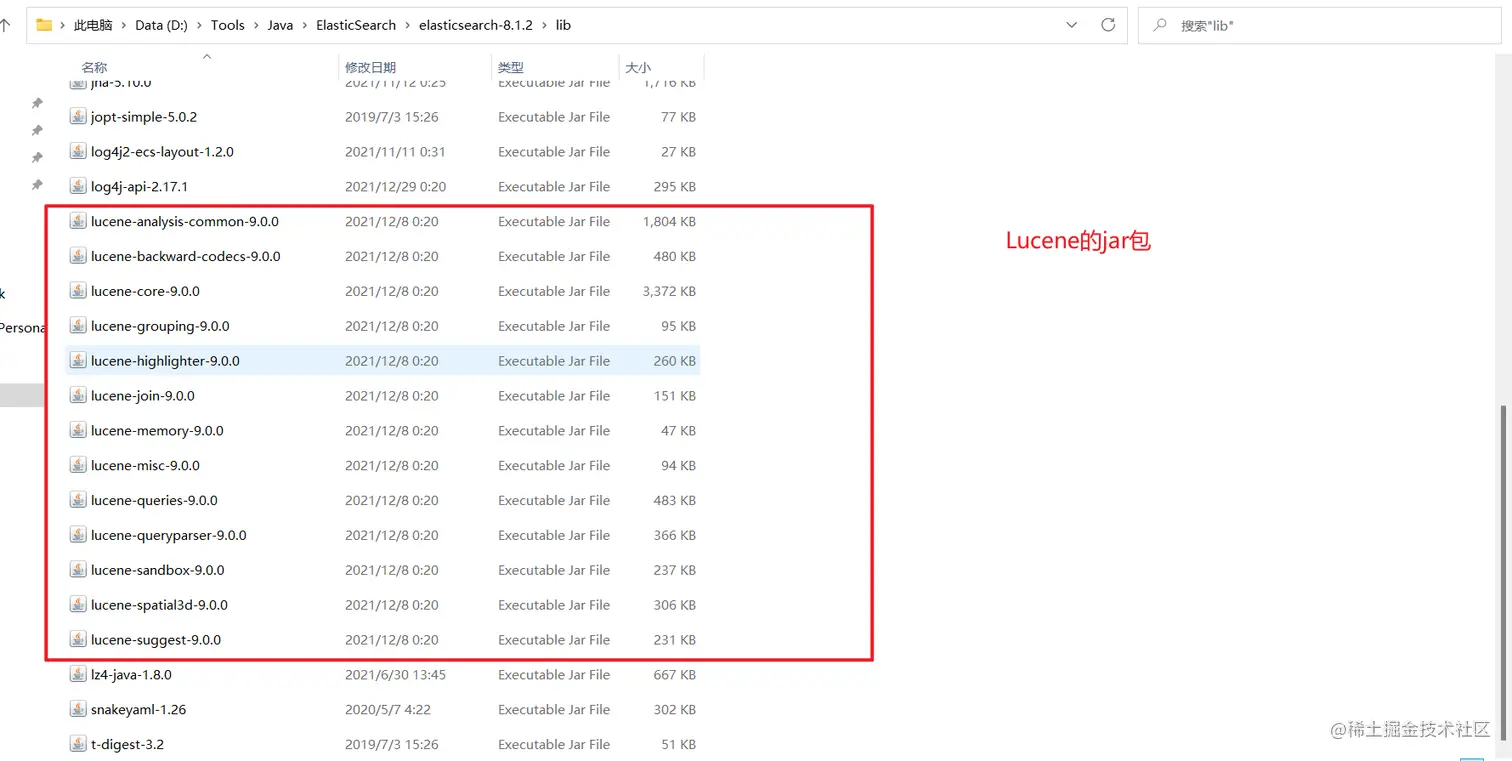Select file lz4-java-1.8.0
The height and width of the screenshot is (761, 1512).
[x=131, y=675]
